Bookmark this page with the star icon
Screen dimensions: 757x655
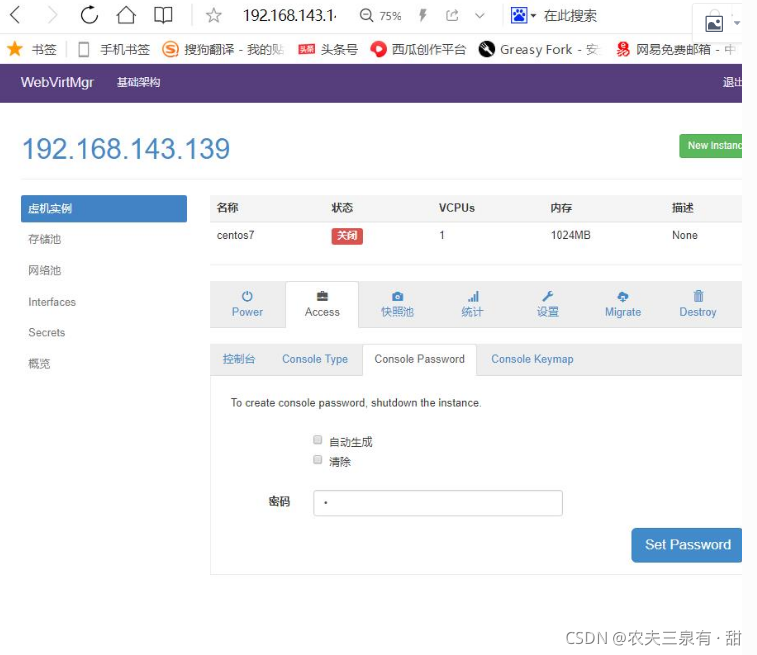point(213,15)
